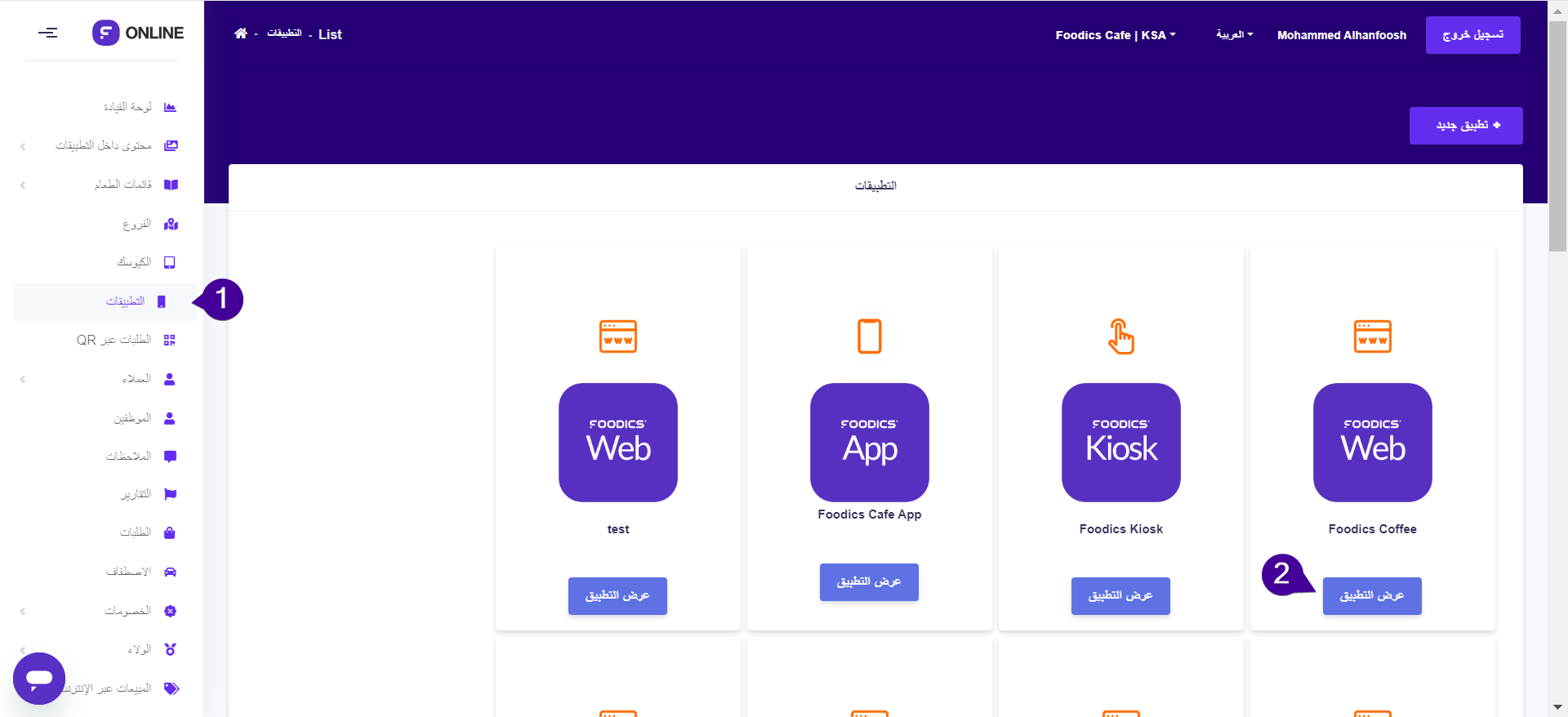Click the branches map icon
This screenshot has width=1568, height=717.
tap(170, 224)
